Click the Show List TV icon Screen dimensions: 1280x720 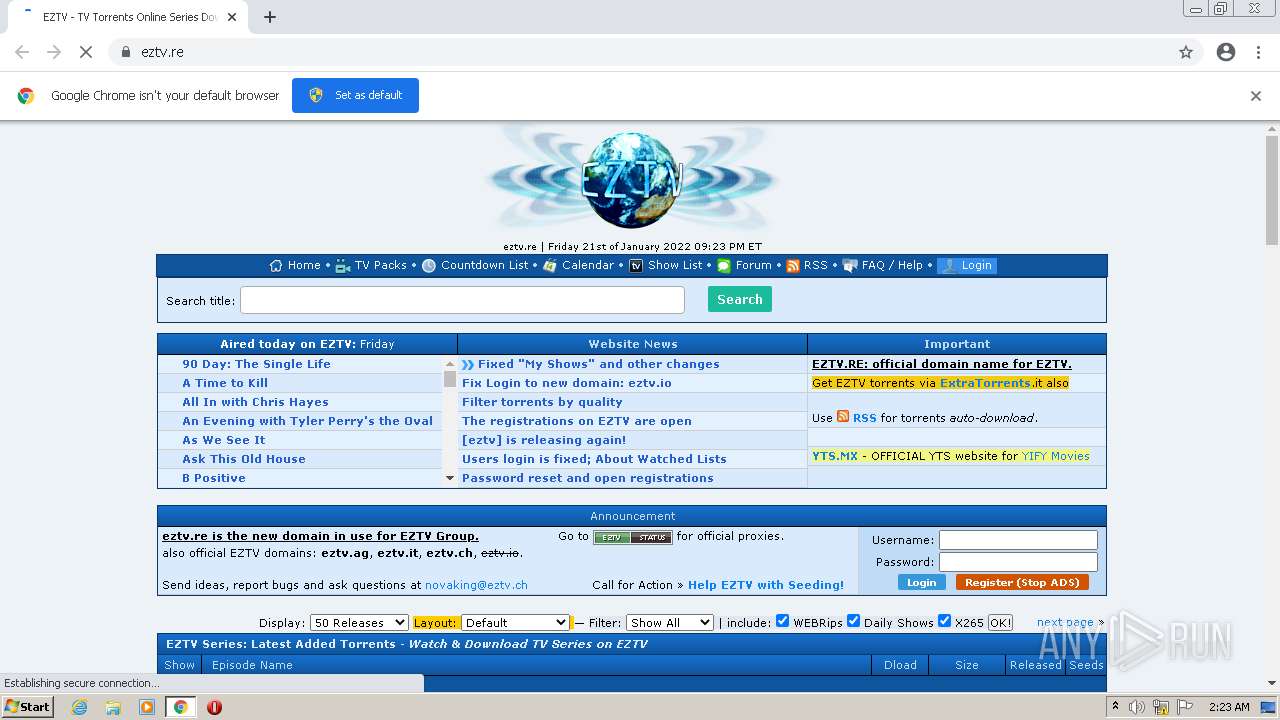(636, 266)
